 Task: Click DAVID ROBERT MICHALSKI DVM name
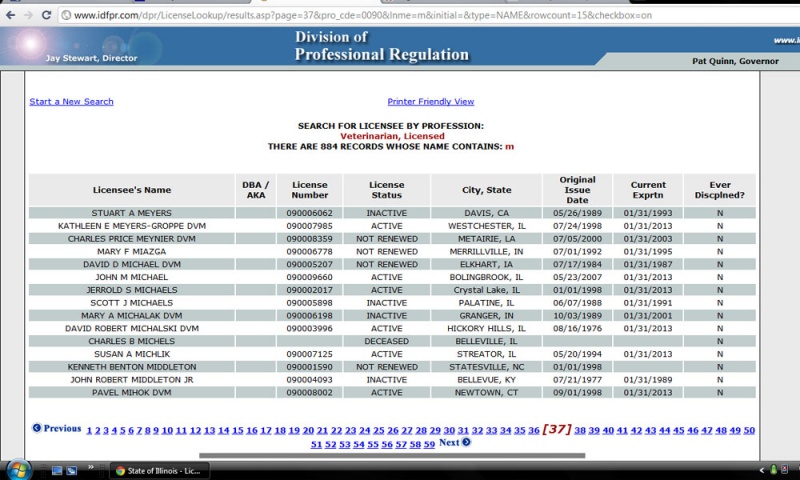(x=132, y=329)
